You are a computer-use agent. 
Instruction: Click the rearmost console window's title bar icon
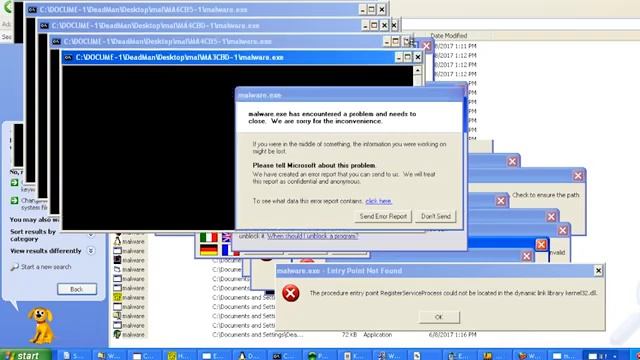tap(32, 9)
